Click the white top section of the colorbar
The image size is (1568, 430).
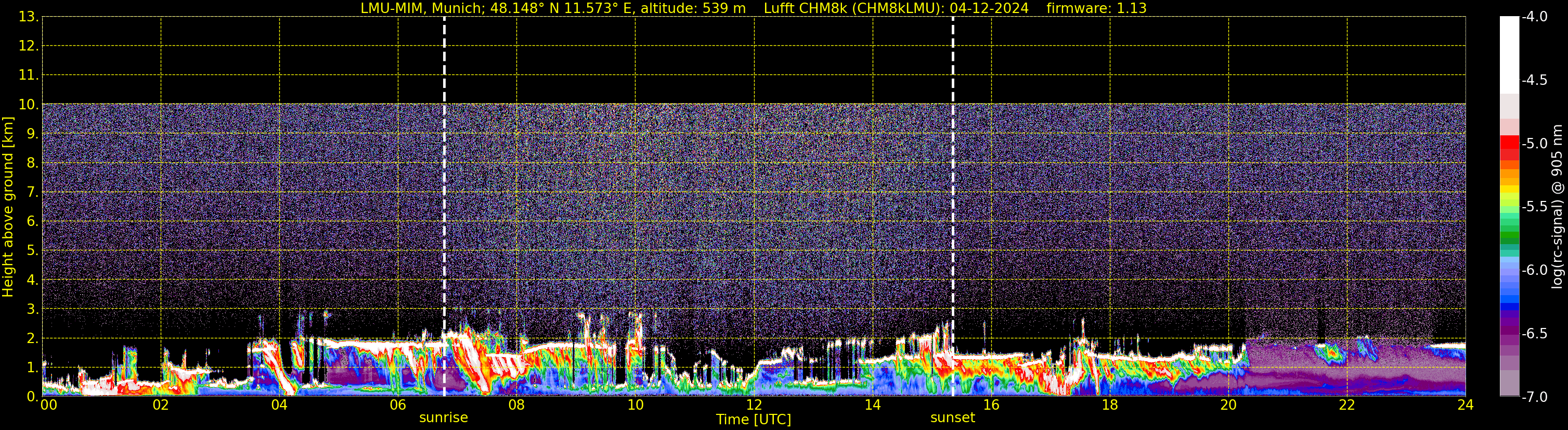pyautogui.click(x=1510, y=55)
